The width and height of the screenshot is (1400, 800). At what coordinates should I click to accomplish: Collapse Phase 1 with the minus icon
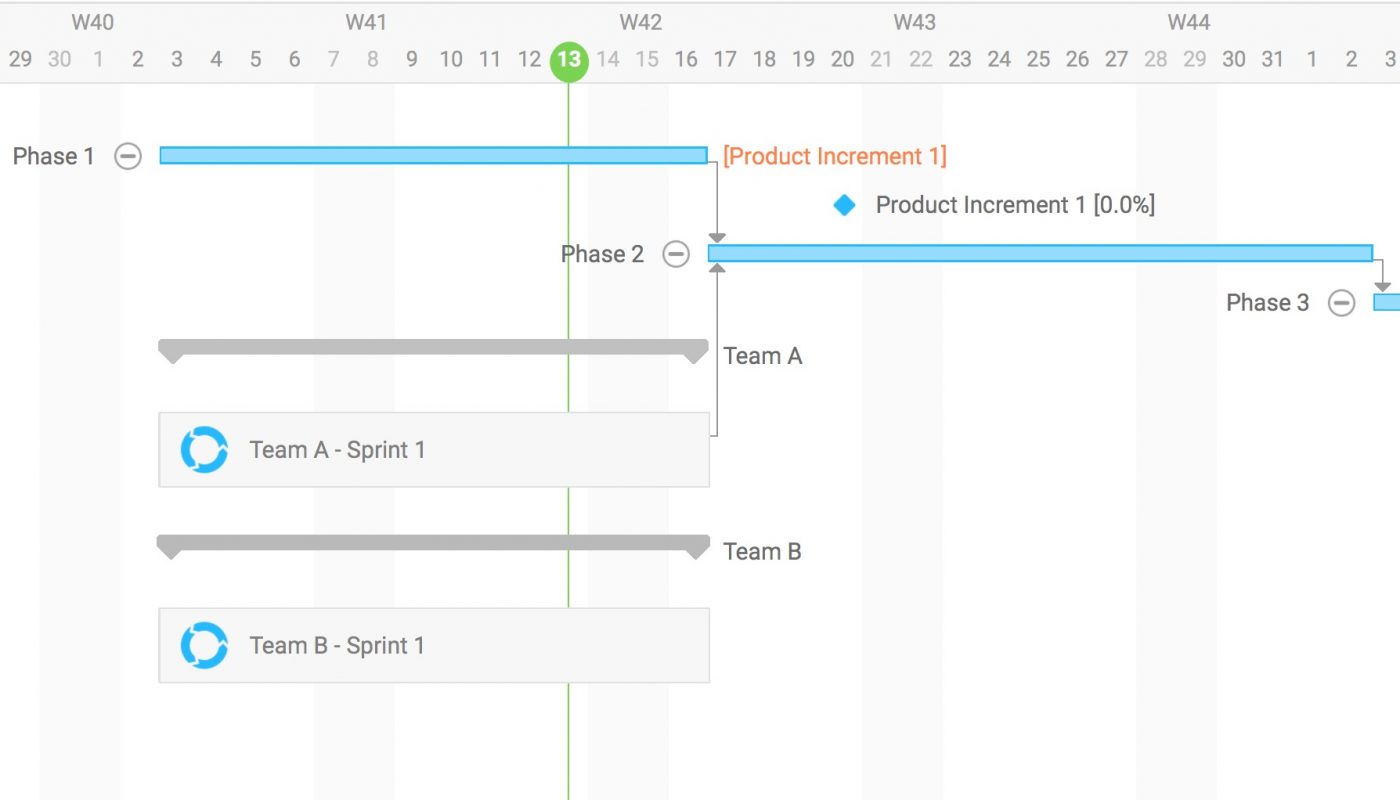128,156
